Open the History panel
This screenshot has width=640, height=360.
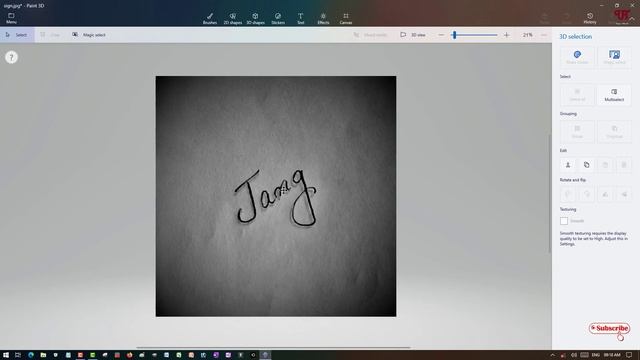pyautogui.click(x=590, y=18)
